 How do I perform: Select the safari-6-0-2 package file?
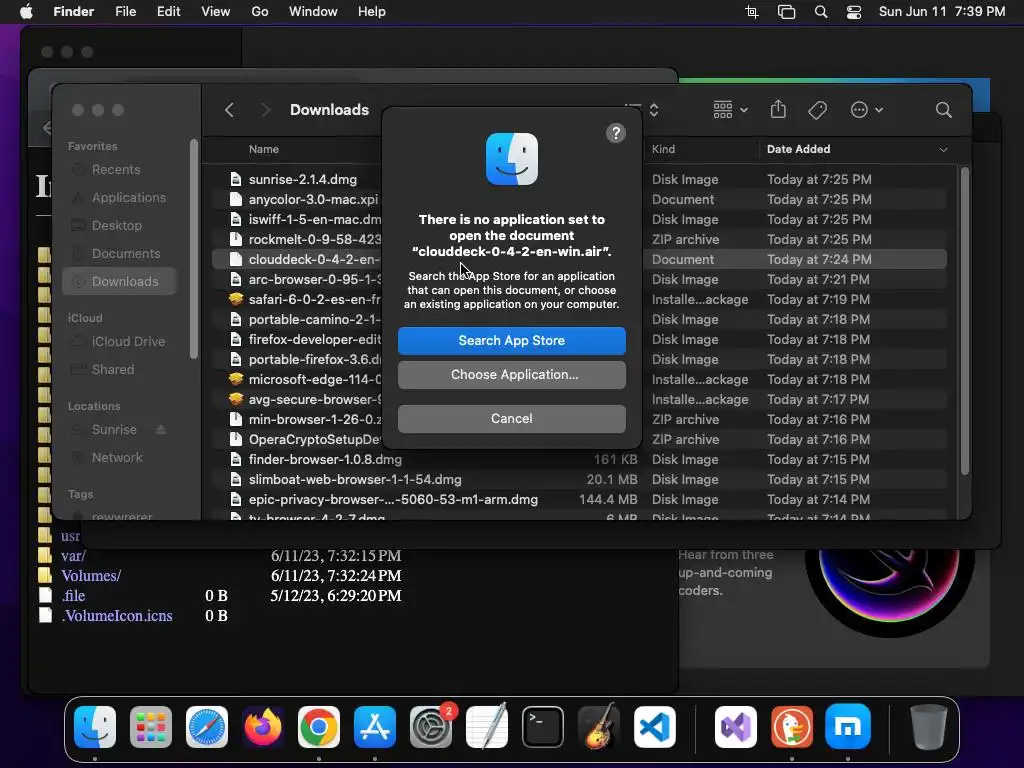pyautogui.click(x=579, y=300)
